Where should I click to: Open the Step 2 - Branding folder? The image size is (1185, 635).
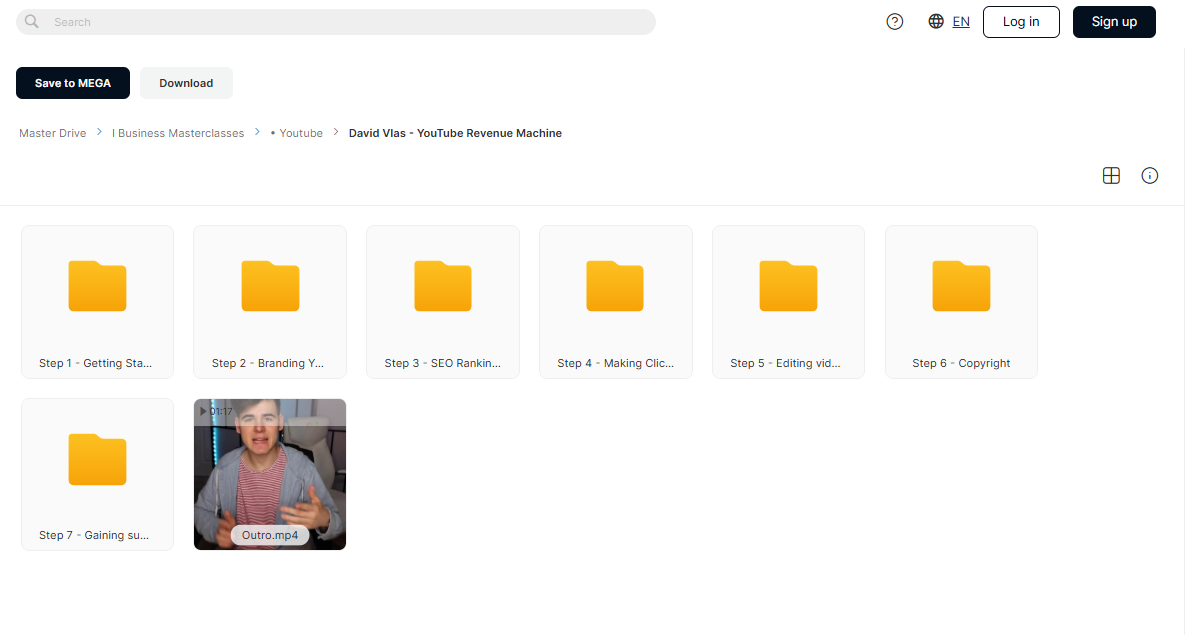270,302
